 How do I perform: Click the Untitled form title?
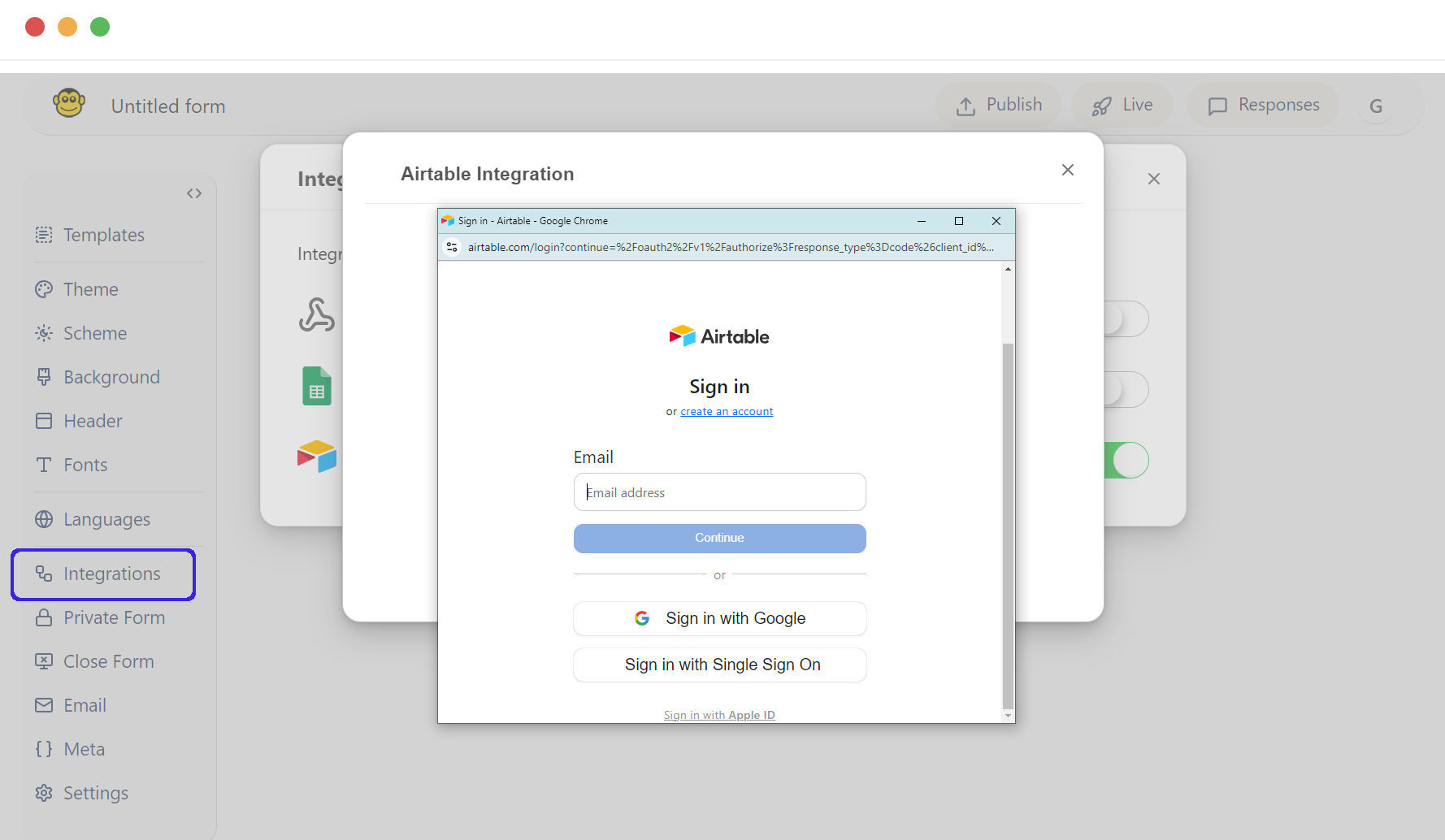(x=168, y=106)
